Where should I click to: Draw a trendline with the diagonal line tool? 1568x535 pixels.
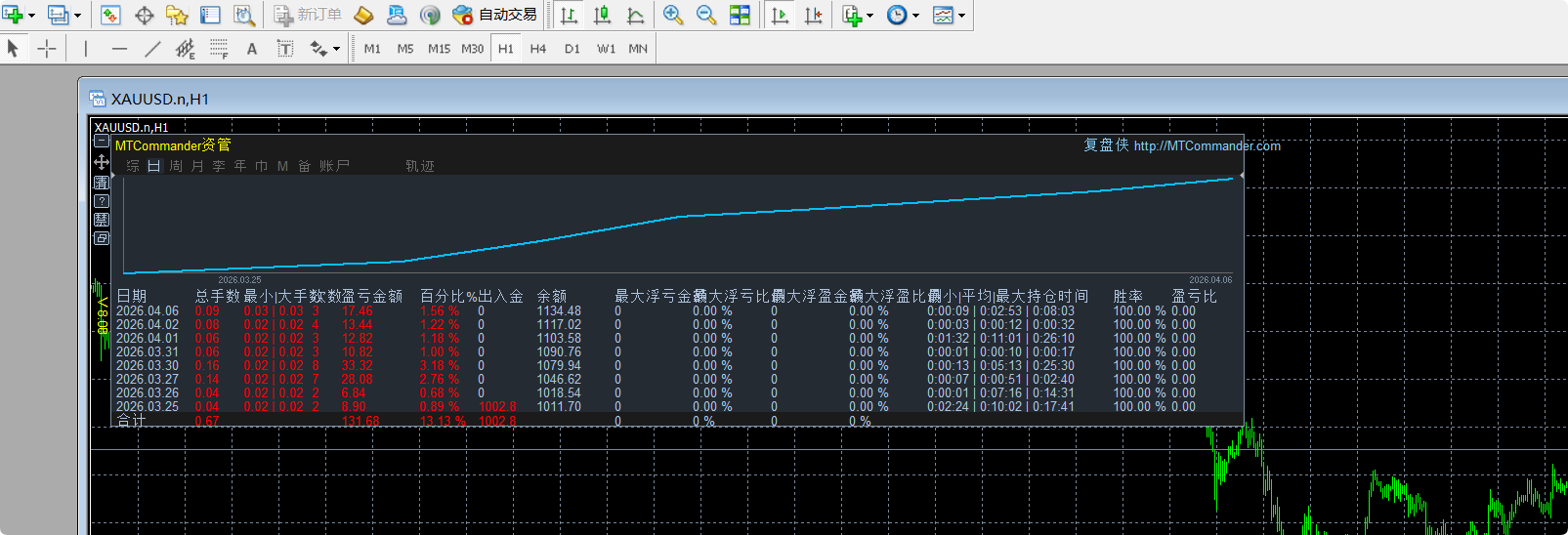pyautogui.click(x=152, y=49)
